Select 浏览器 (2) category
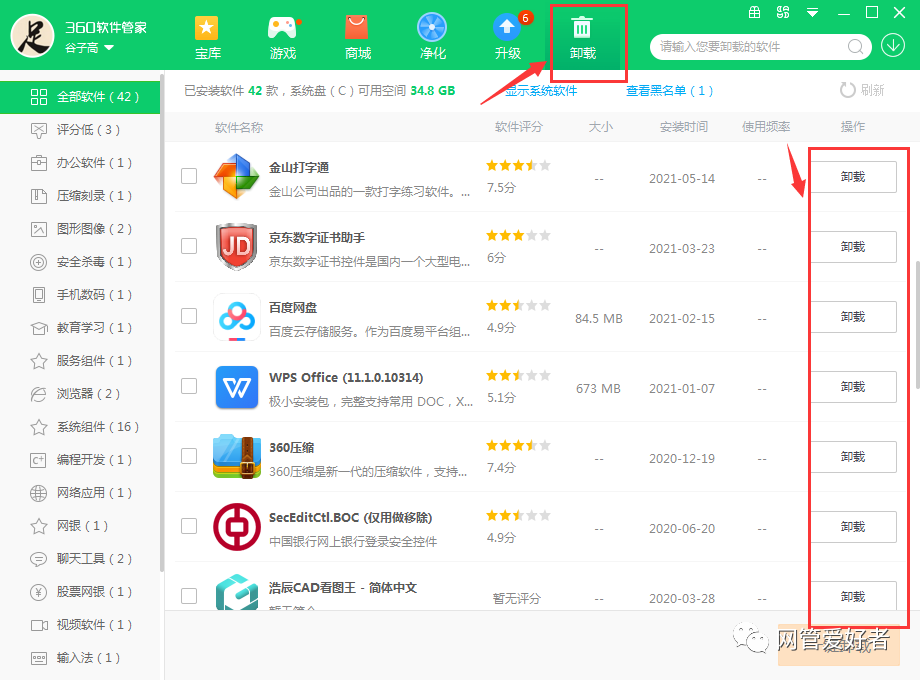Image resolution: width=920 pixels, height=680 pixels. [x=80, y=394]
